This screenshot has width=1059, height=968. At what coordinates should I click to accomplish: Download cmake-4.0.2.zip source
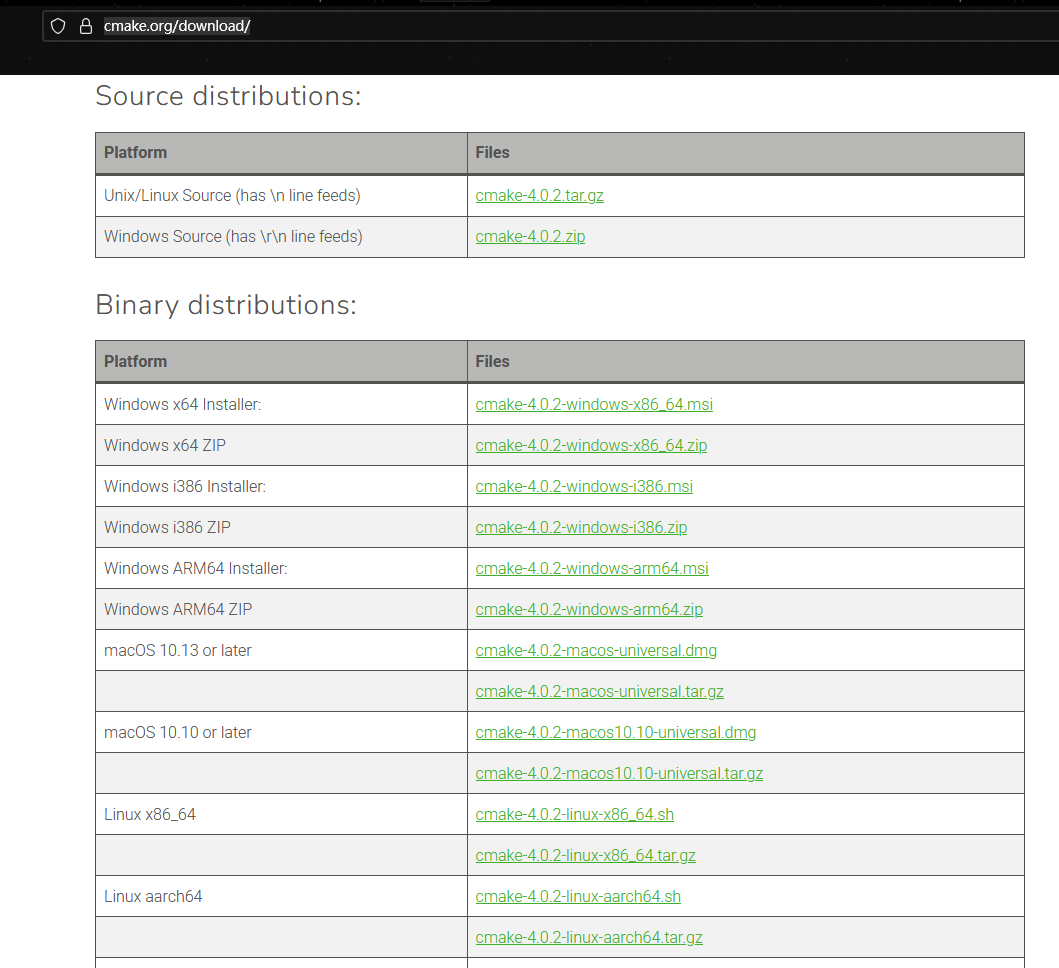530,236
